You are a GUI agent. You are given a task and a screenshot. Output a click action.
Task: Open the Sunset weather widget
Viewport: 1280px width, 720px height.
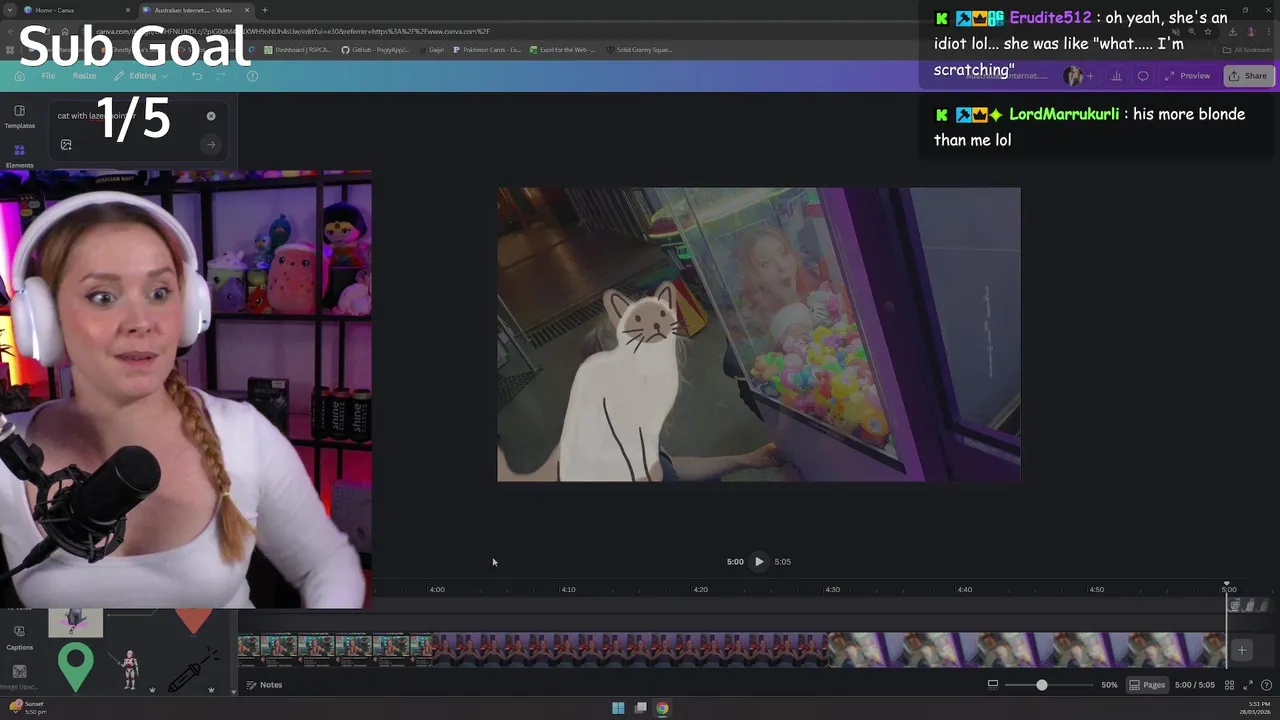[x=28, y=707]
